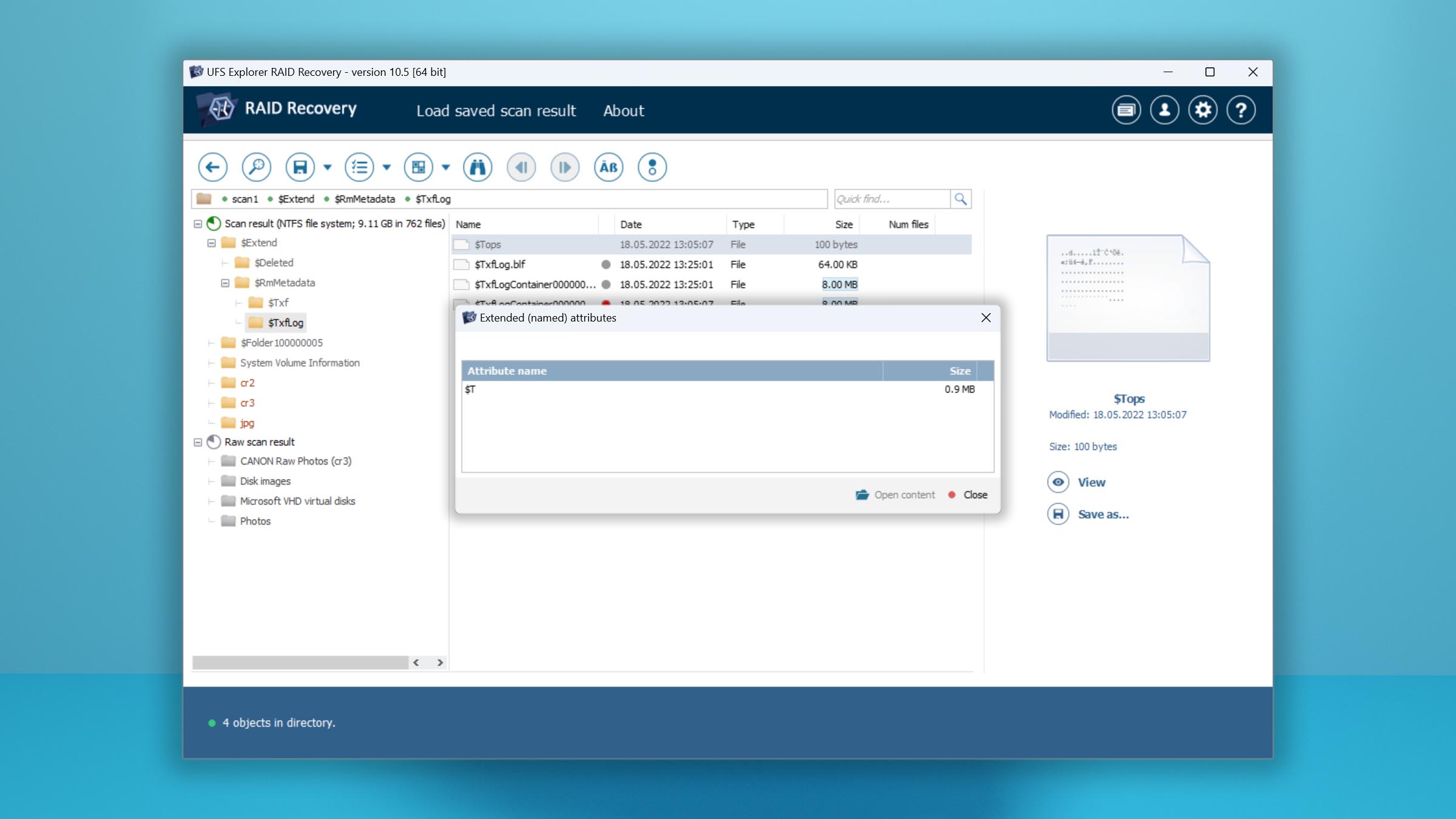1456x819 pixels.
Task: Select the $Folder100000005 tree item
Action: 281,343
